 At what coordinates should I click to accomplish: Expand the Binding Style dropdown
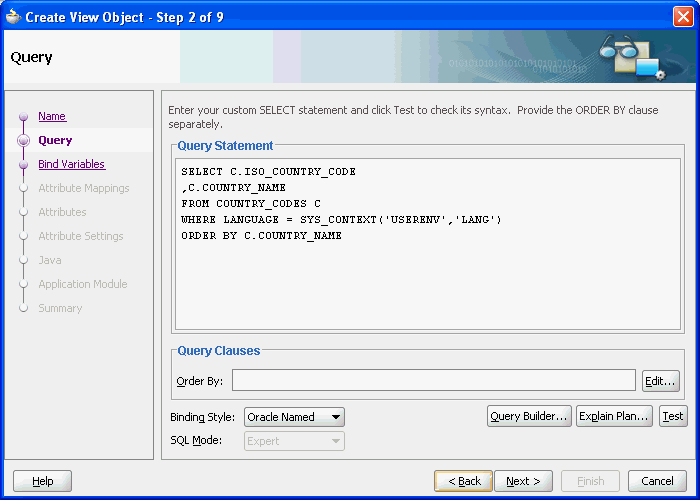(294, 417)
